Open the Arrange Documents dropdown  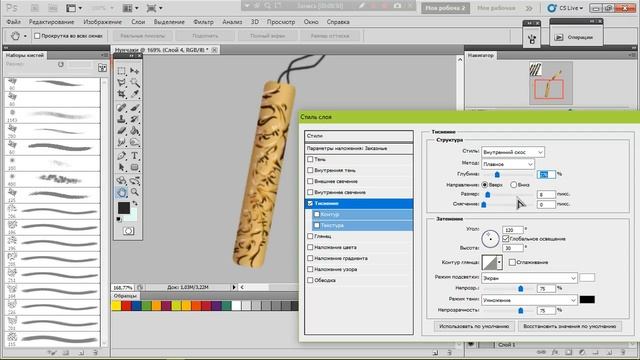131,8
